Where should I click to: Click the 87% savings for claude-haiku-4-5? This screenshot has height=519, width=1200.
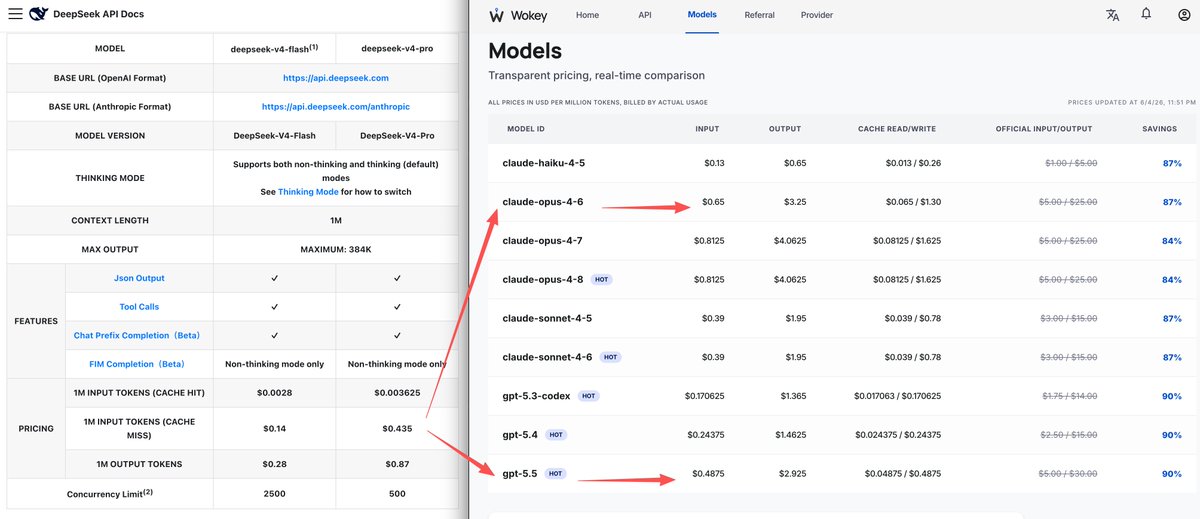pos(1172,163)
